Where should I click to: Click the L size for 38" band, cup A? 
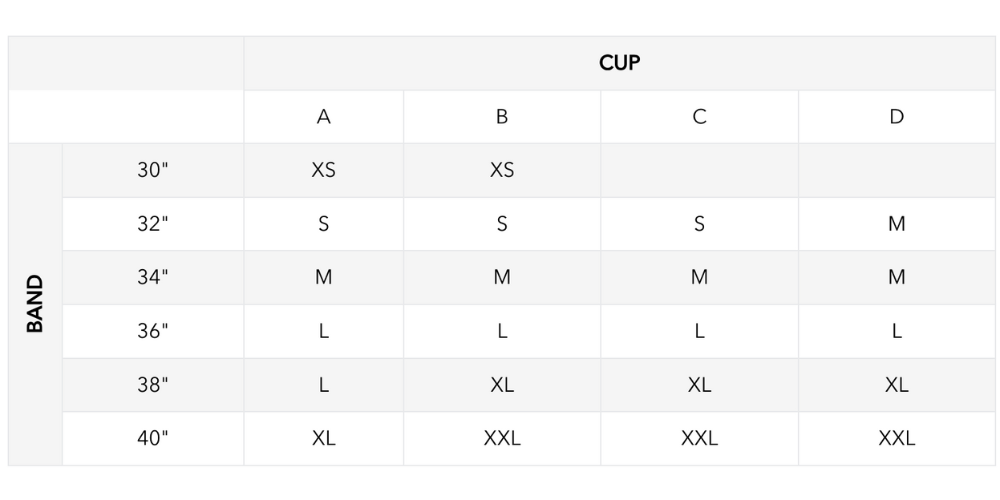323,385
